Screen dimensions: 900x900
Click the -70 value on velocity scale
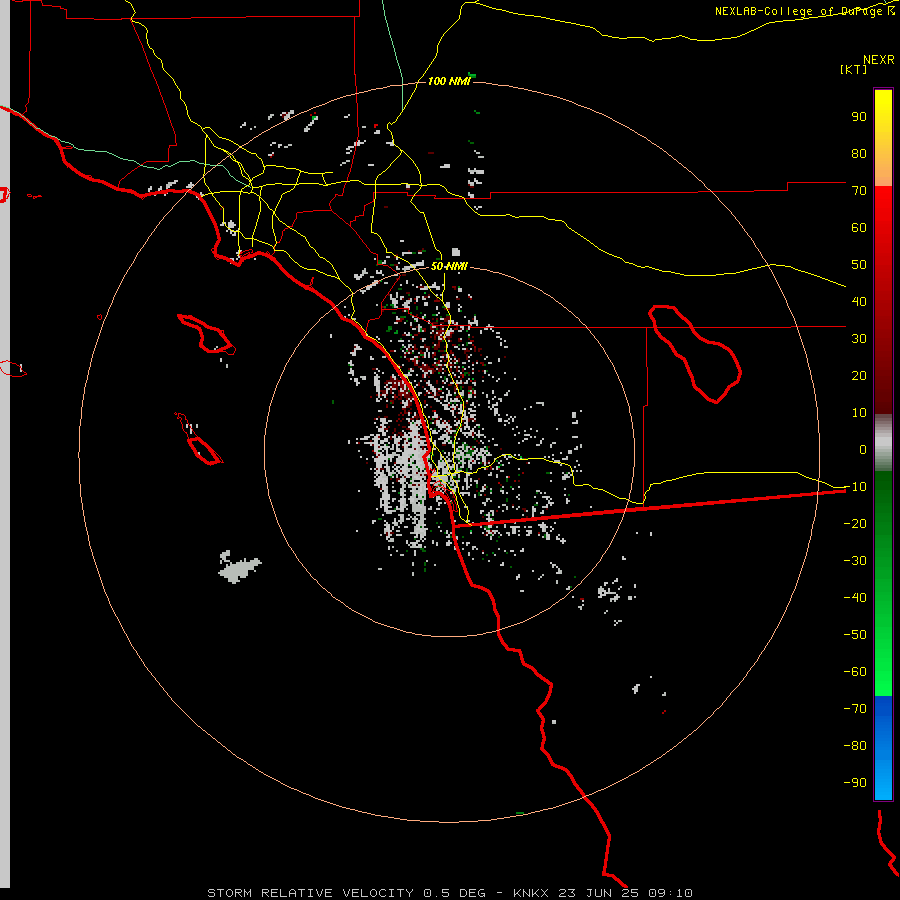point(855,709)
